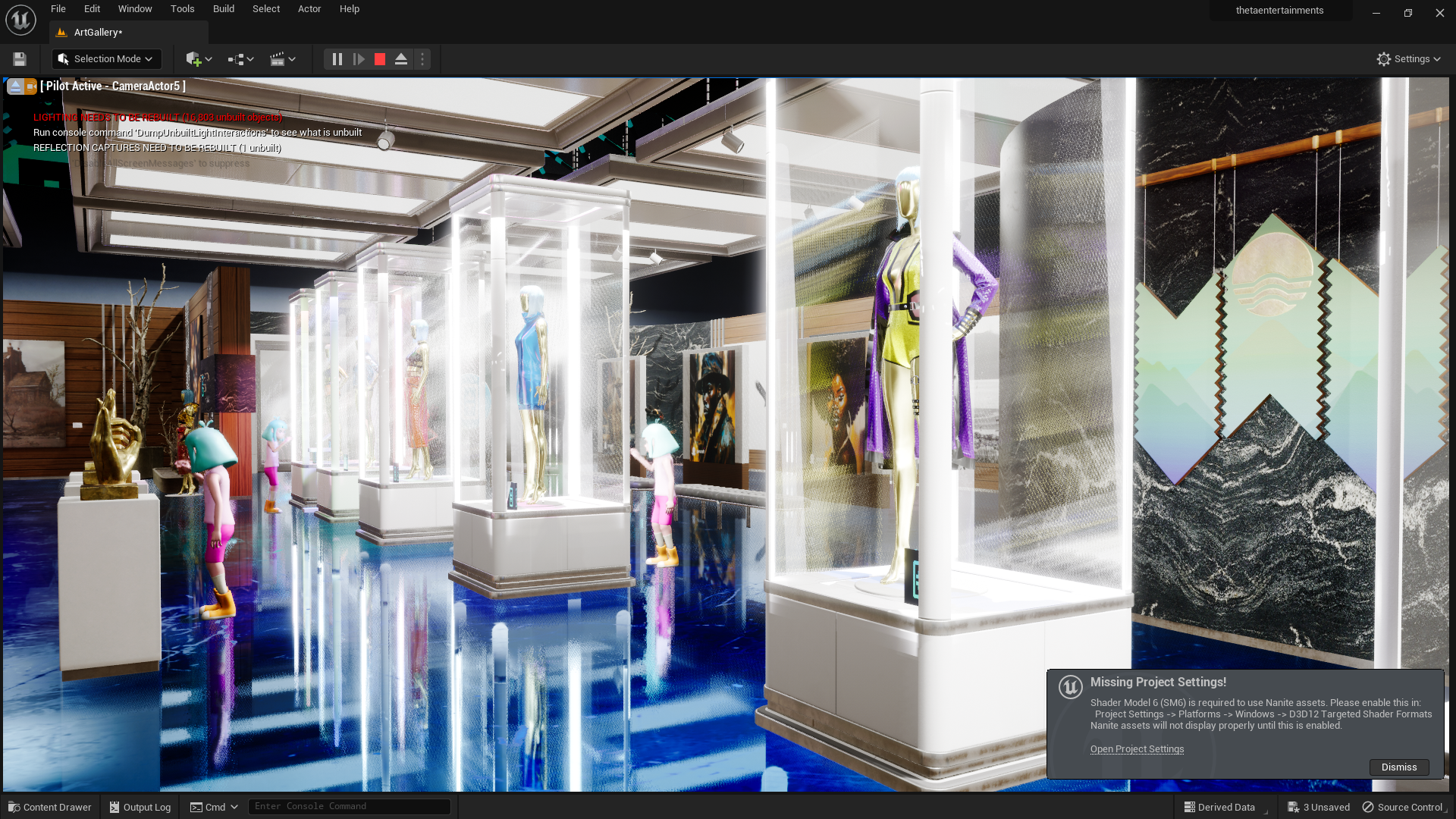
Task: Toggle camera view icon in viewport
Action: click(x=30, y=86)
